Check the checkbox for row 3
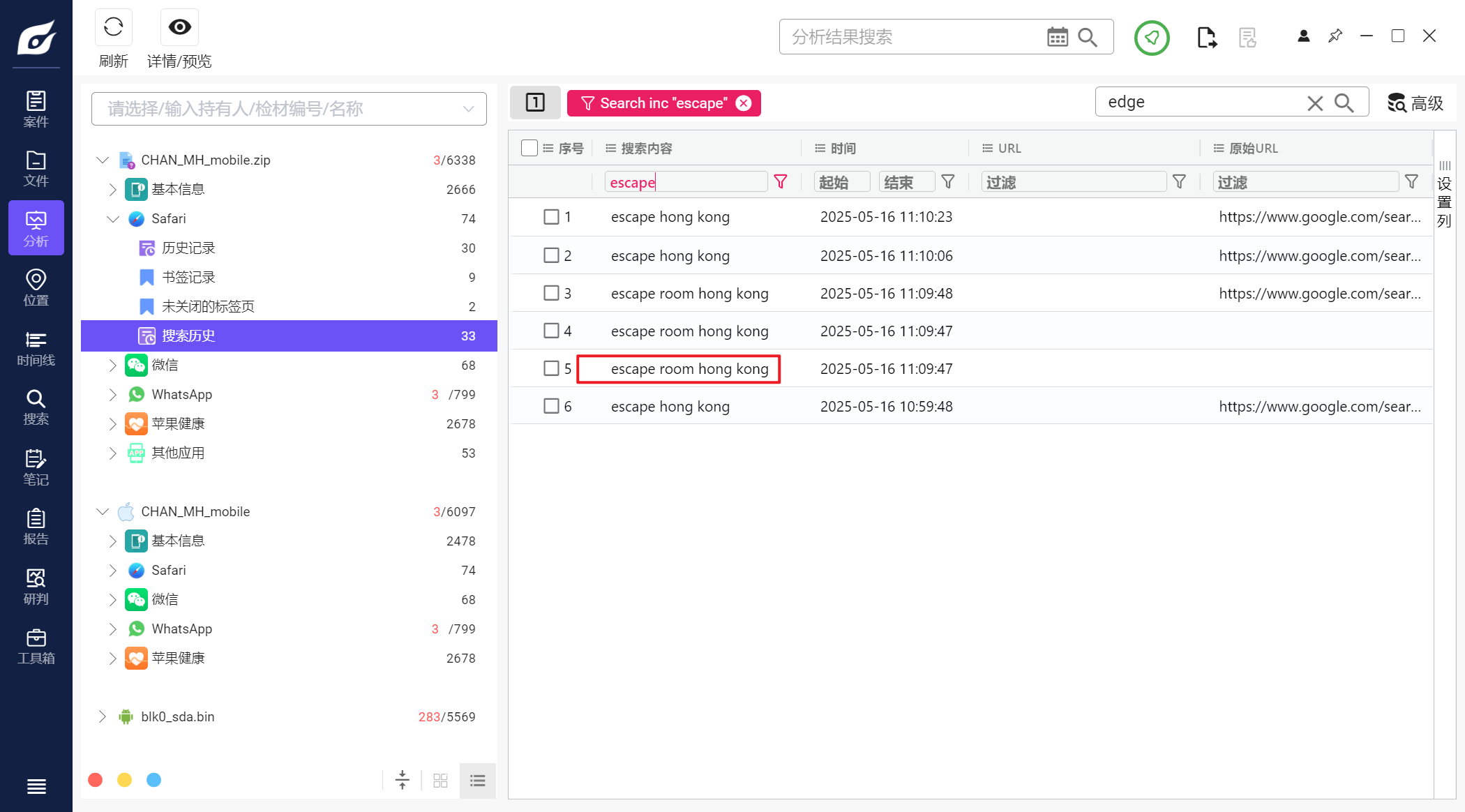Screen dimensions: 1465x812 551,293
